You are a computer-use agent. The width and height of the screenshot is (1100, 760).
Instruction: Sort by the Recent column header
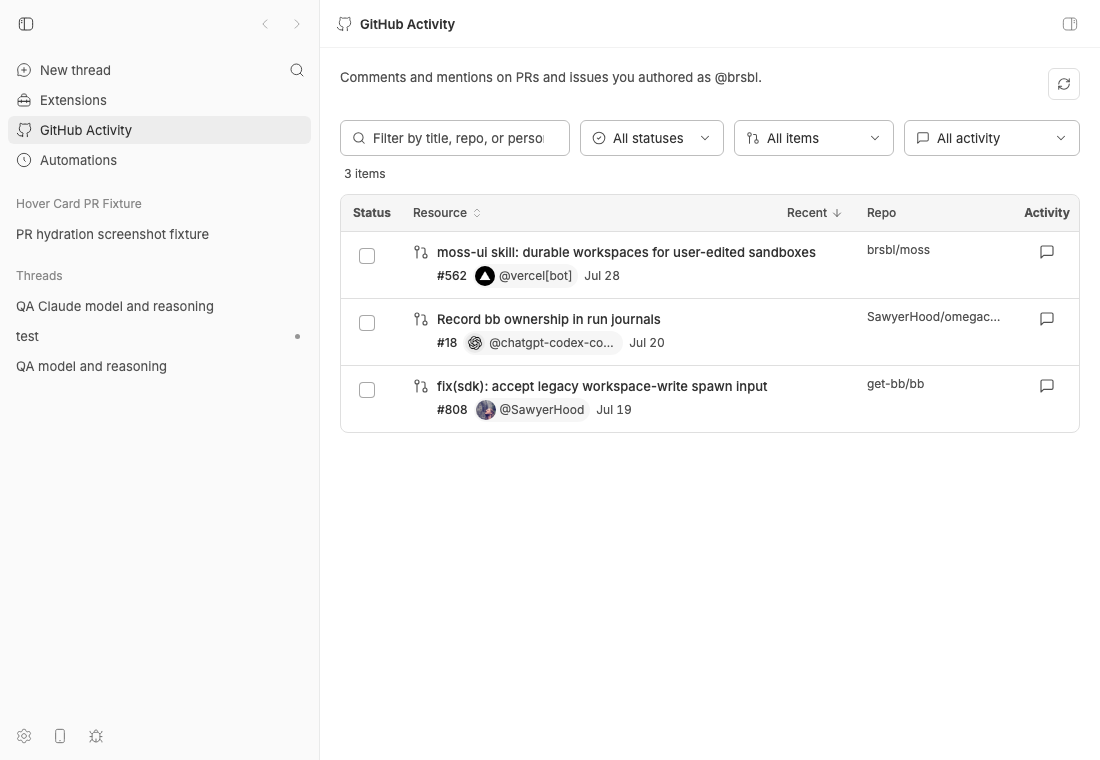[814, 213]
